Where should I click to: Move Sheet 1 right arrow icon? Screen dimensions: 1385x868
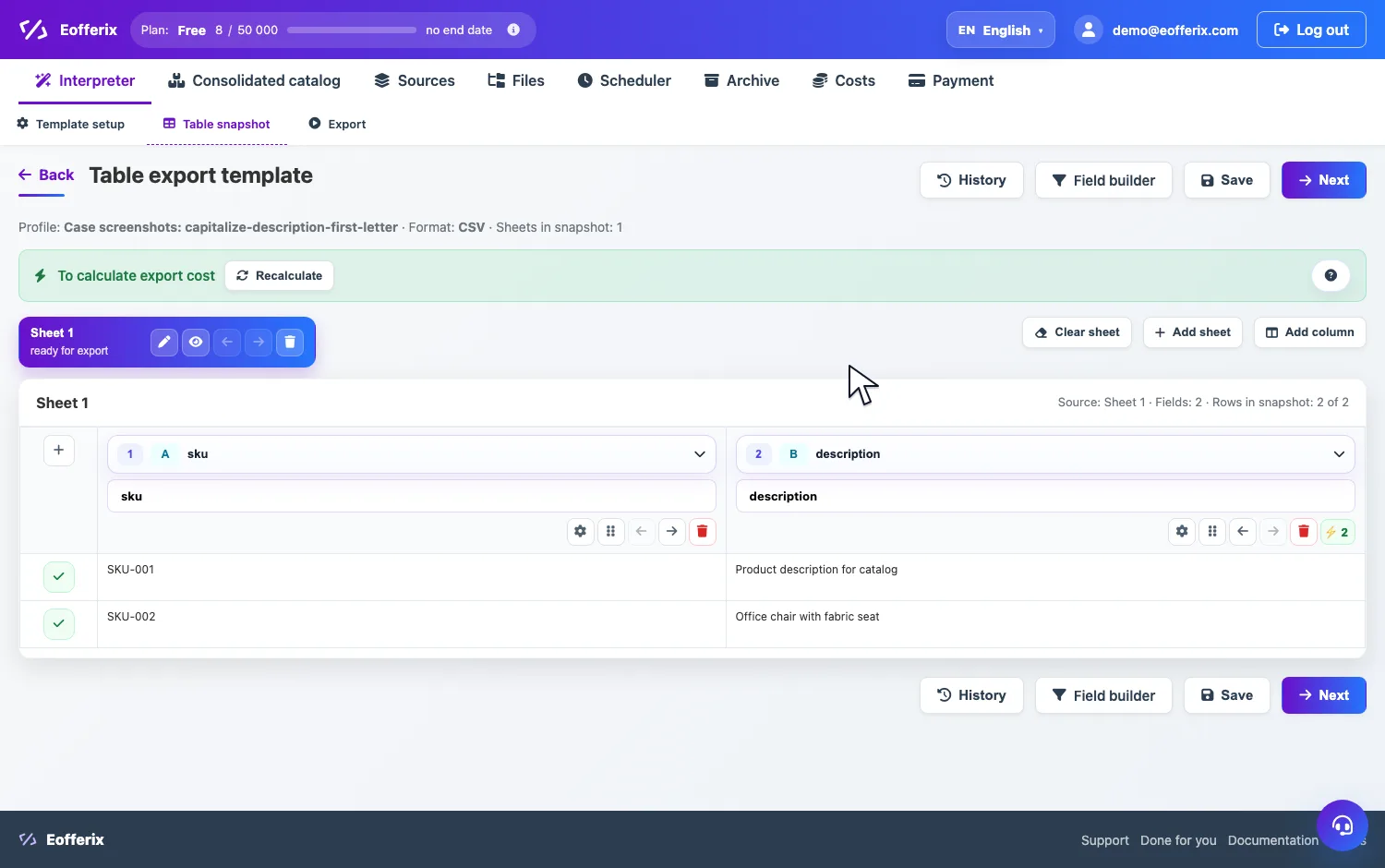pos(259,342)
